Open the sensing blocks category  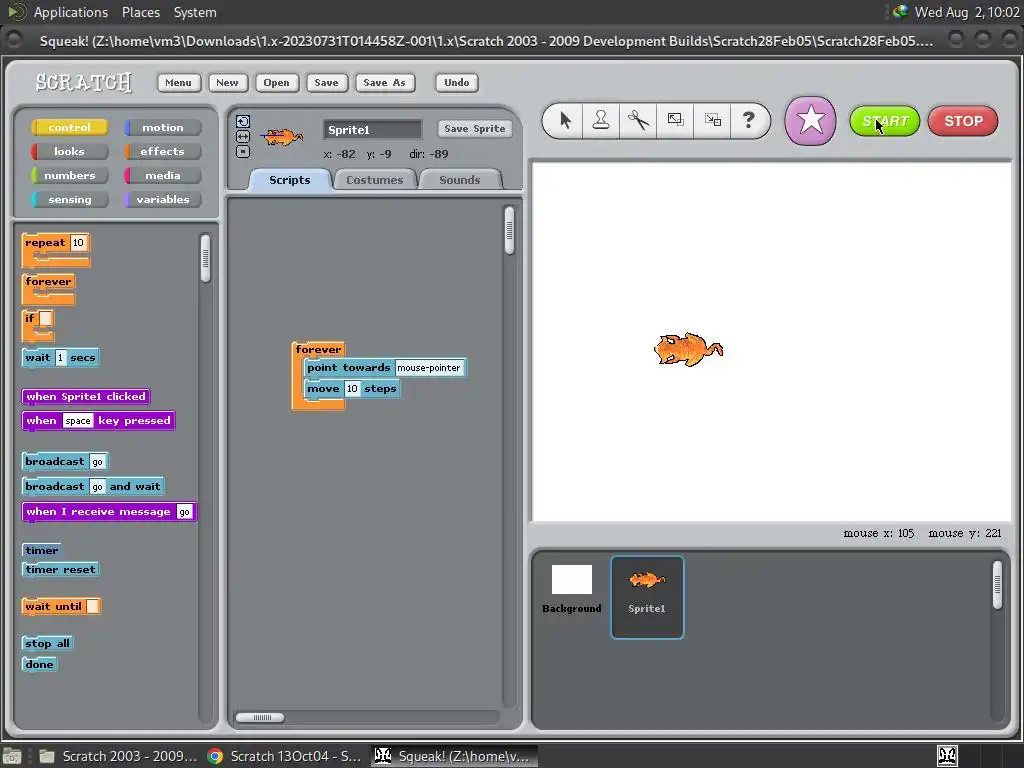point(69,200)
